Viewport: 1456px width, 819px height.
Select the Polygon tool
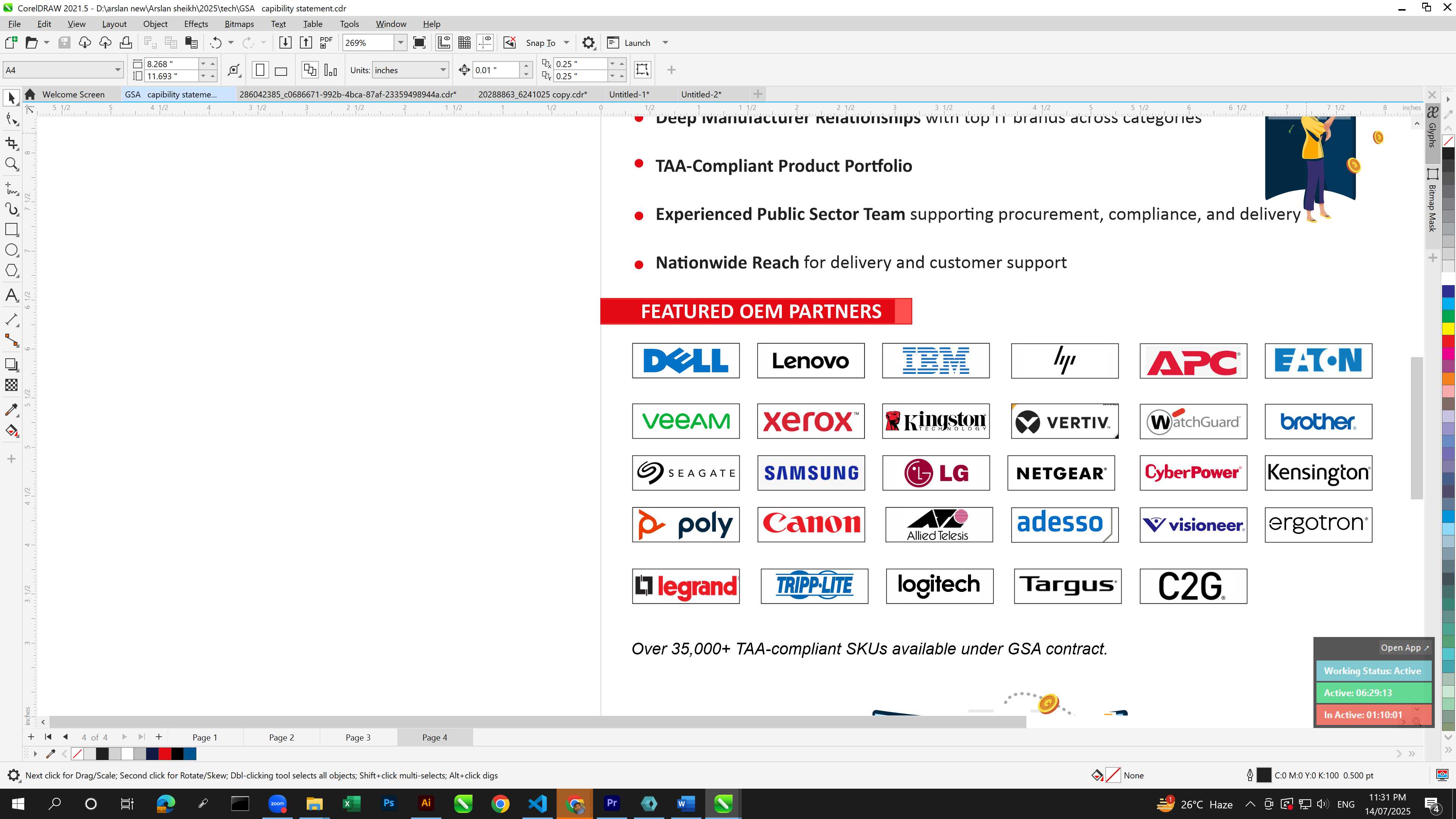point(11,271)
